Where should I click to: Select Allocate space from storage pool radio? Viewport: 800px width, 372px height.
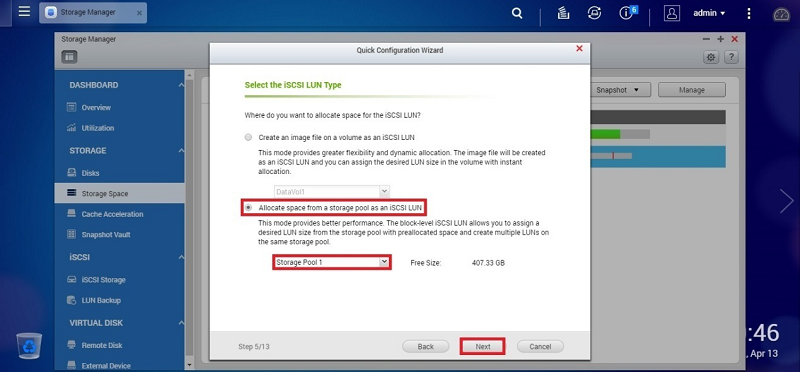point(248,208)
